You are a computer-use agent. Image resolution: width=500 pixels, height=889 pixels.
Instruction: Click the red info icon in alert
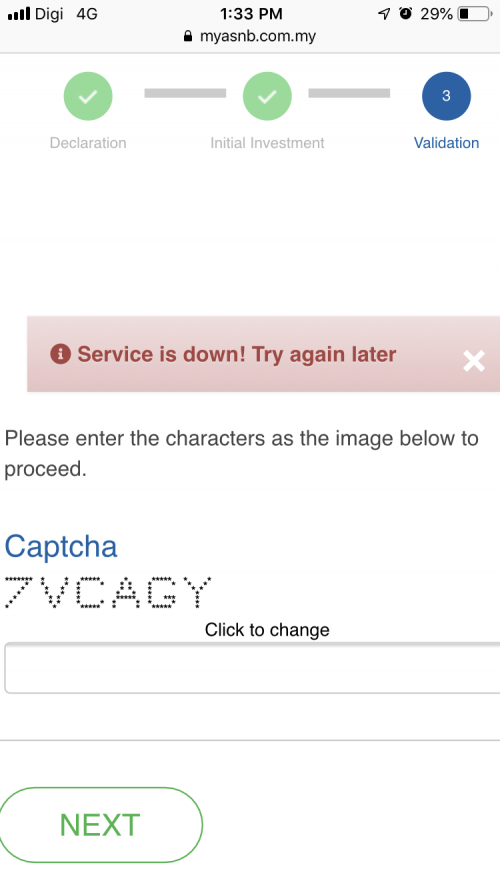pyautogui.click(x=61, y=354)
